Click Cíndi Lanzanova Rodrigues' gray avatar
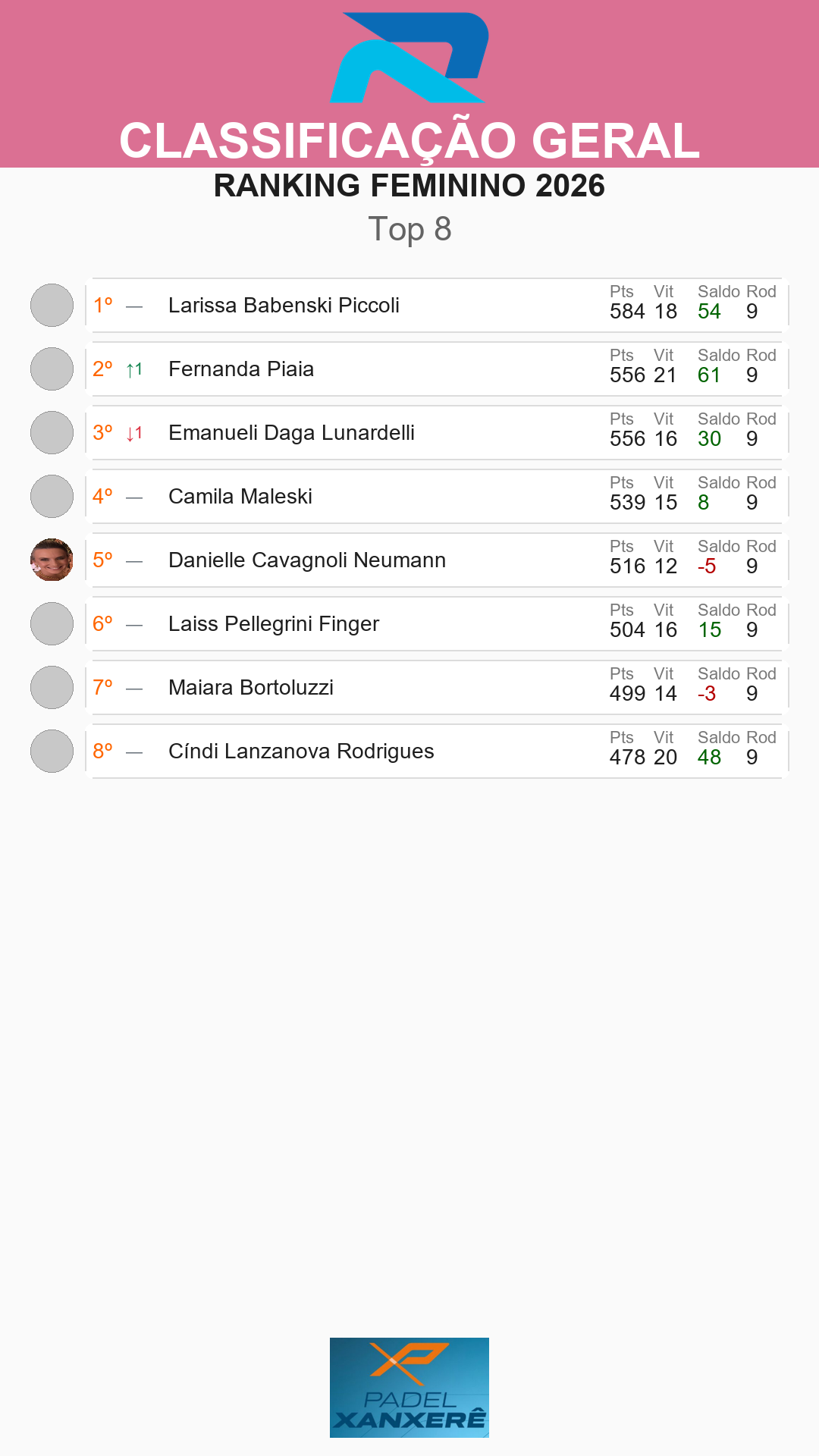The image size is (819, 1456). click(52, 752)
